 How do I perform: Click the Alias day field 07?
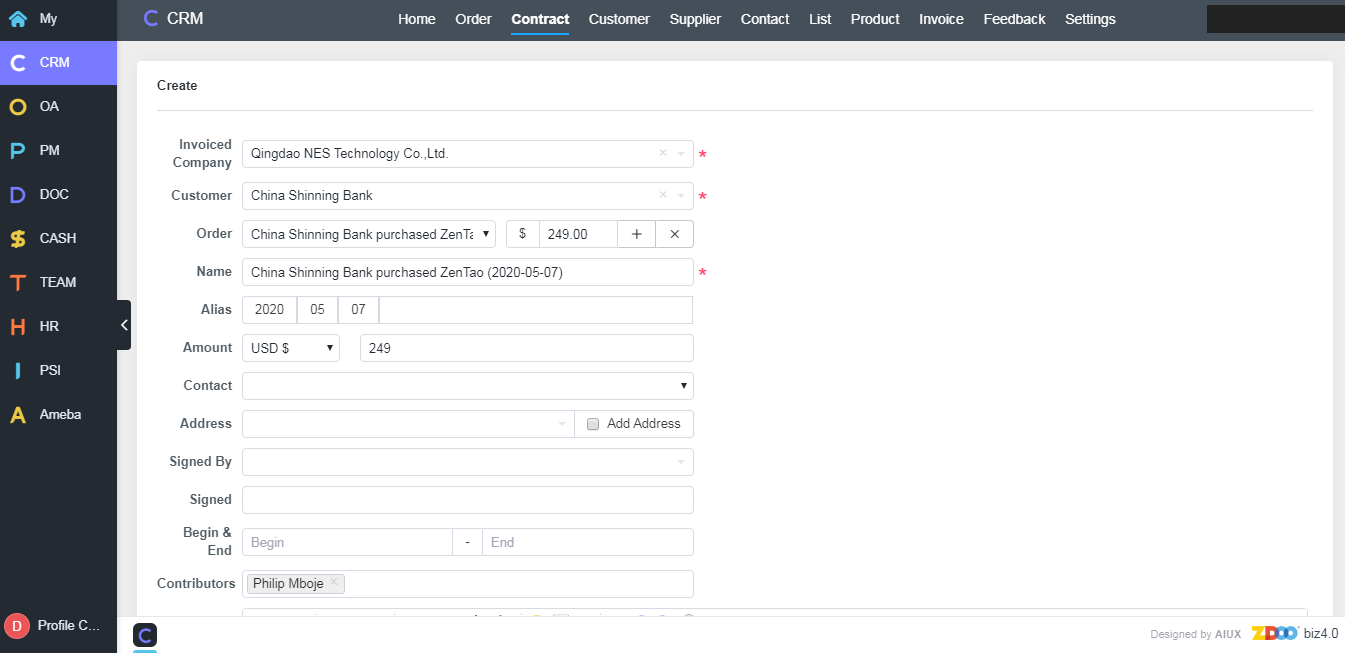(358, 310)
